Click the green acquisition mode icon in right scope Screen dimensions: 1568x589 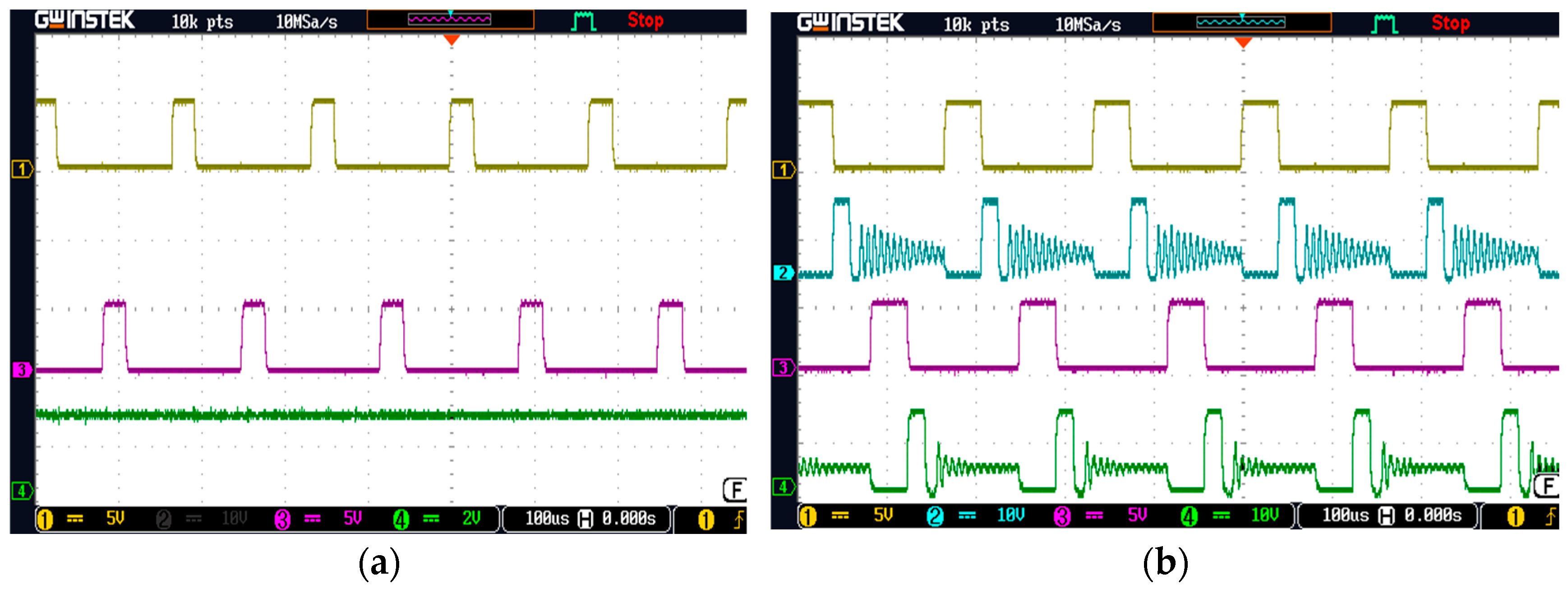[1384, 24]
